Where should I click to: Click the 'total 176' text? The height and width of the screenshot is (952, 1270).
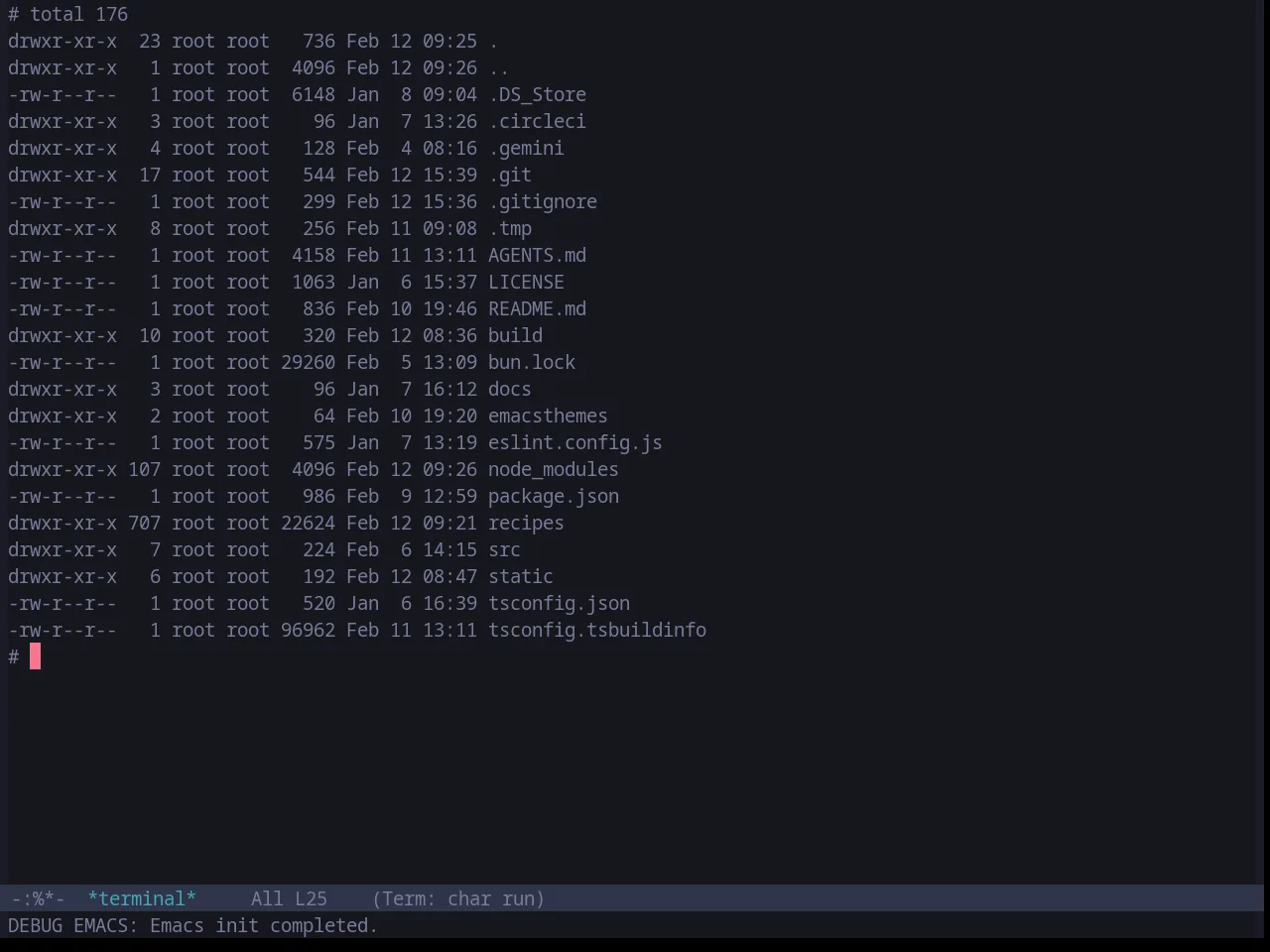coord(79,14)
